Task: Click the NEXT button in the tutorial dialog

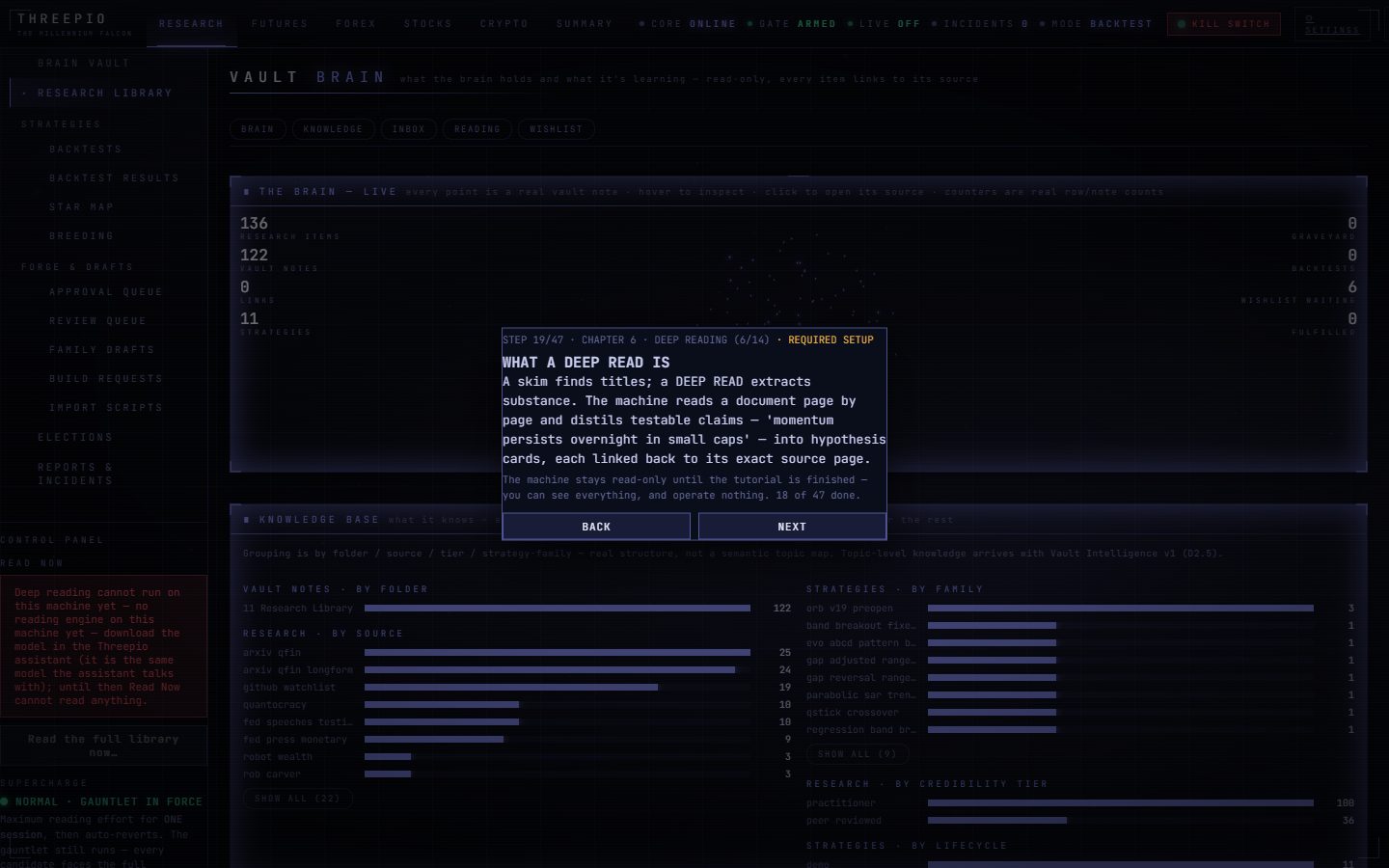Action: (792, 527)
